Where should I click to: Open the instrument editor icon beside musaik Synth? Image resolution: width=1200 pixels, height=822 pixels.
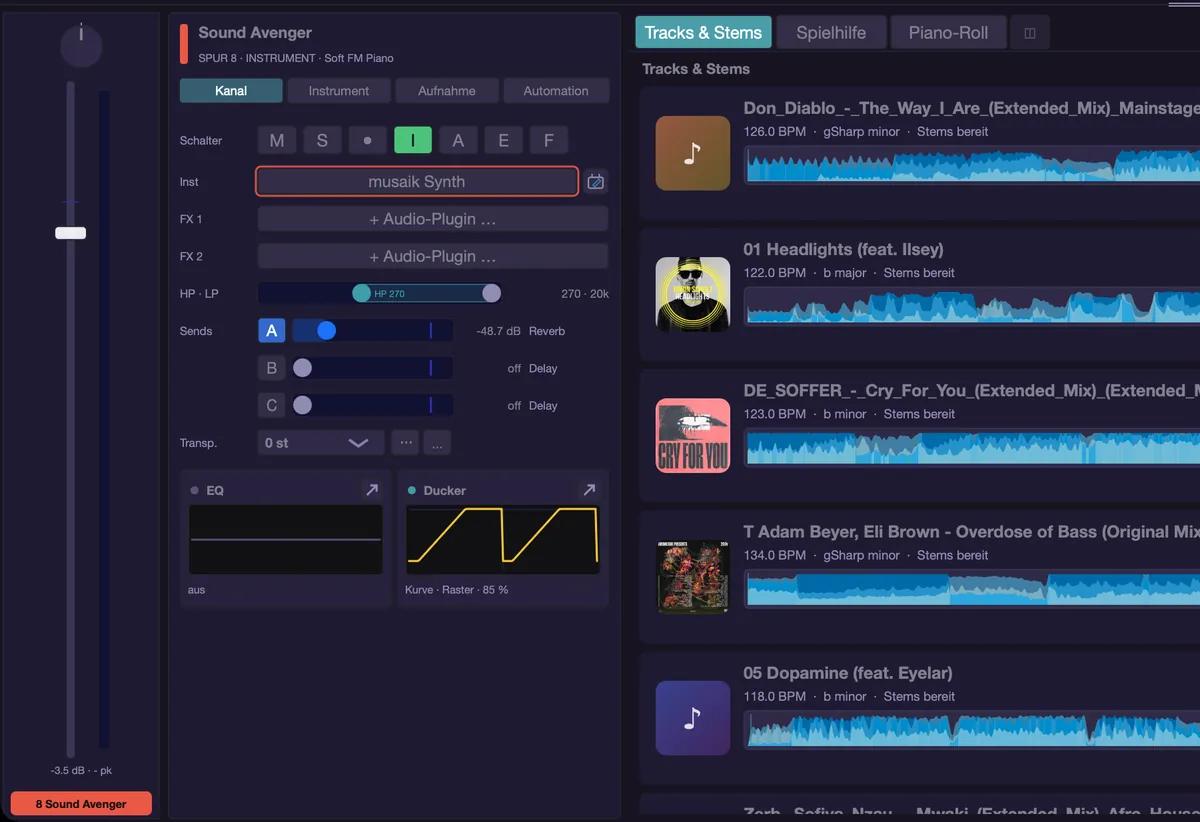pyautogui.click(x=596, y=182)
